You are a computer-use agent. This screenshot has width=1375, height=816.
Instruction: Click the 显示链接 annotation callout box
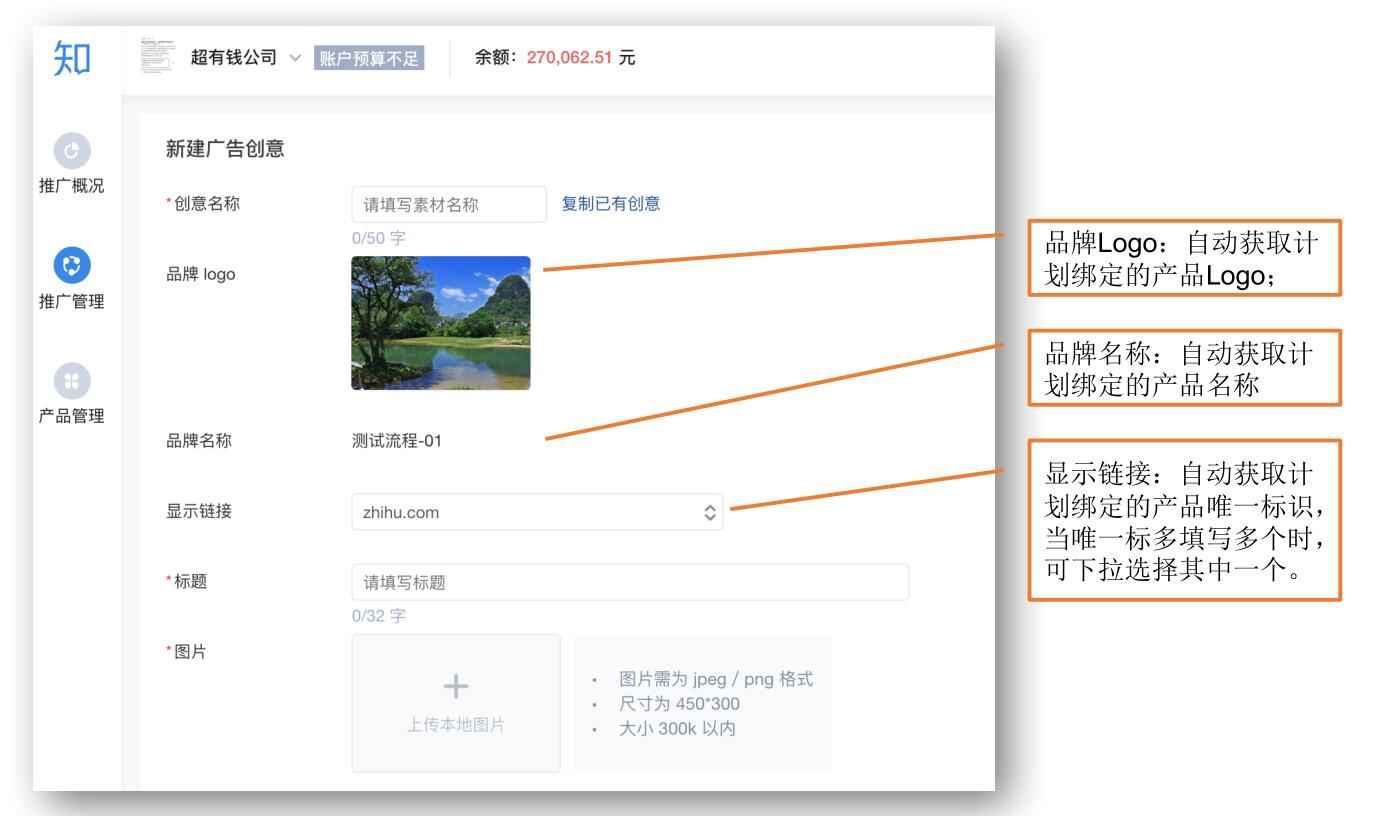pyautogui.click(x=1184, y=520)
